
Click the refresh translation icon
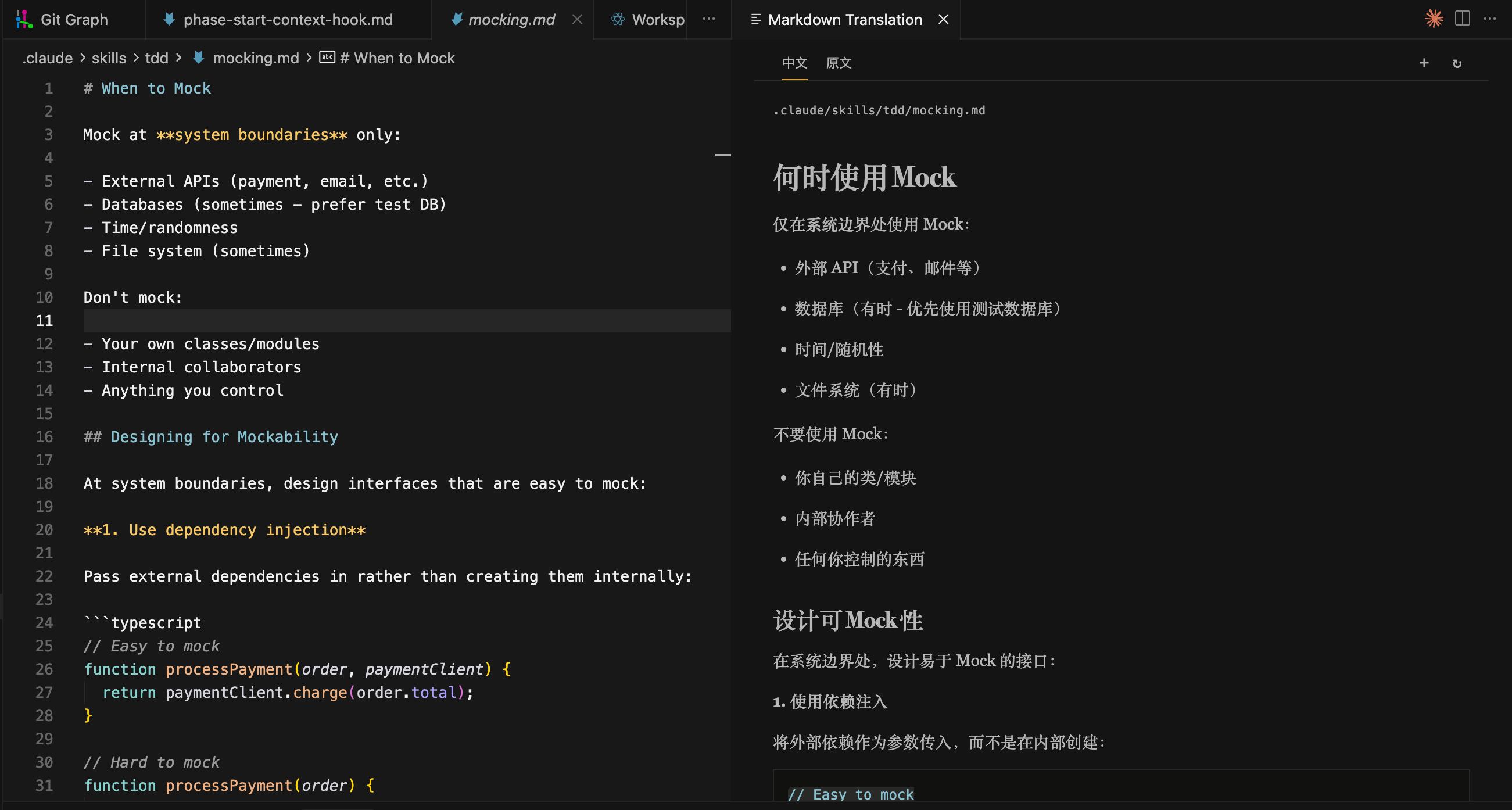1457,63
